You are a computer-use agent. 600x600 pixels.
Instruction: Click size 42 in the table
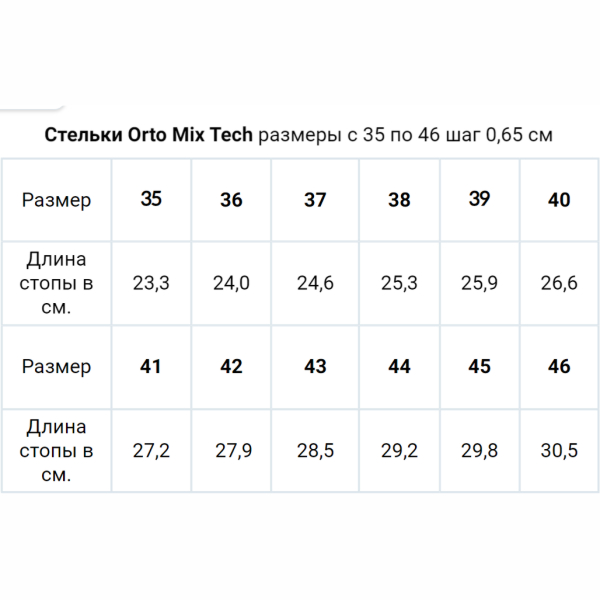pos(231,367)
